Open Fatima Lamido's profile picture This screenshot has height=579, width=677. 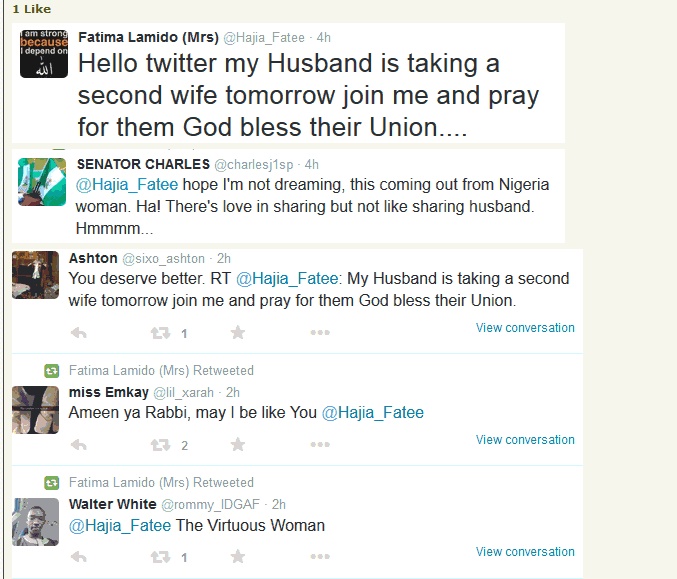coord(44,55)
